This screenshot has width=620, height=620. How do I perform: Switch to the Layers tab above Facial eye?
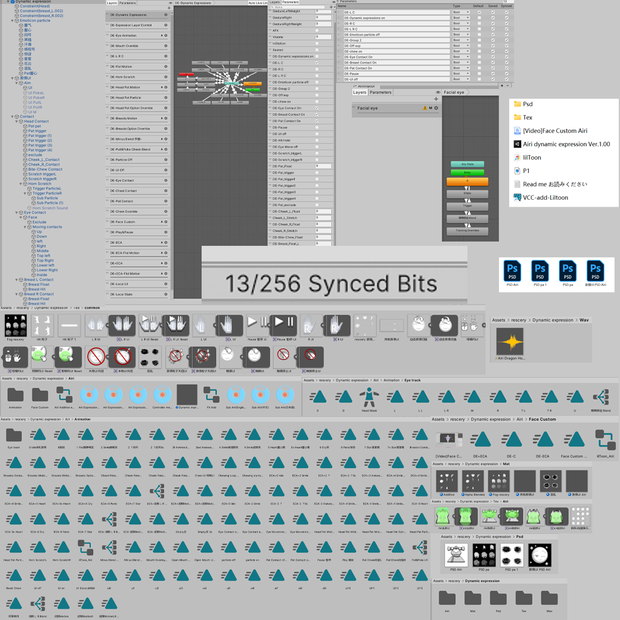coord(359,92)
